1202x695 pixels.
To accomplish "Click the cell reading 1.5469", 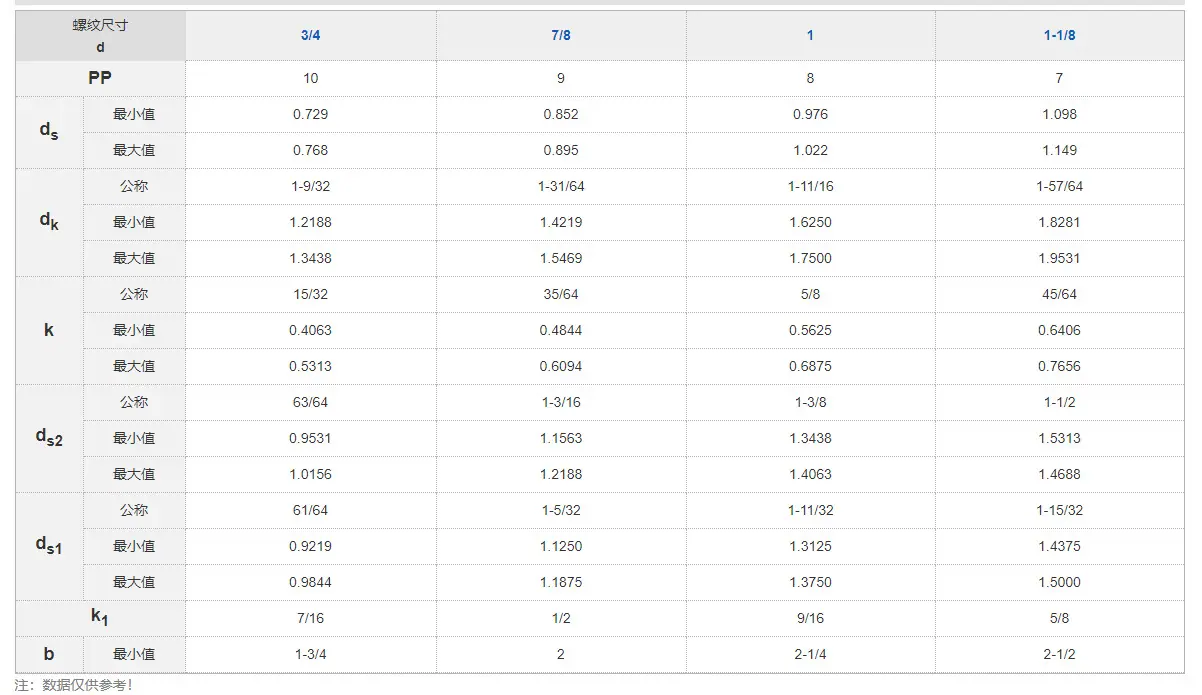I will pos(561,258).
